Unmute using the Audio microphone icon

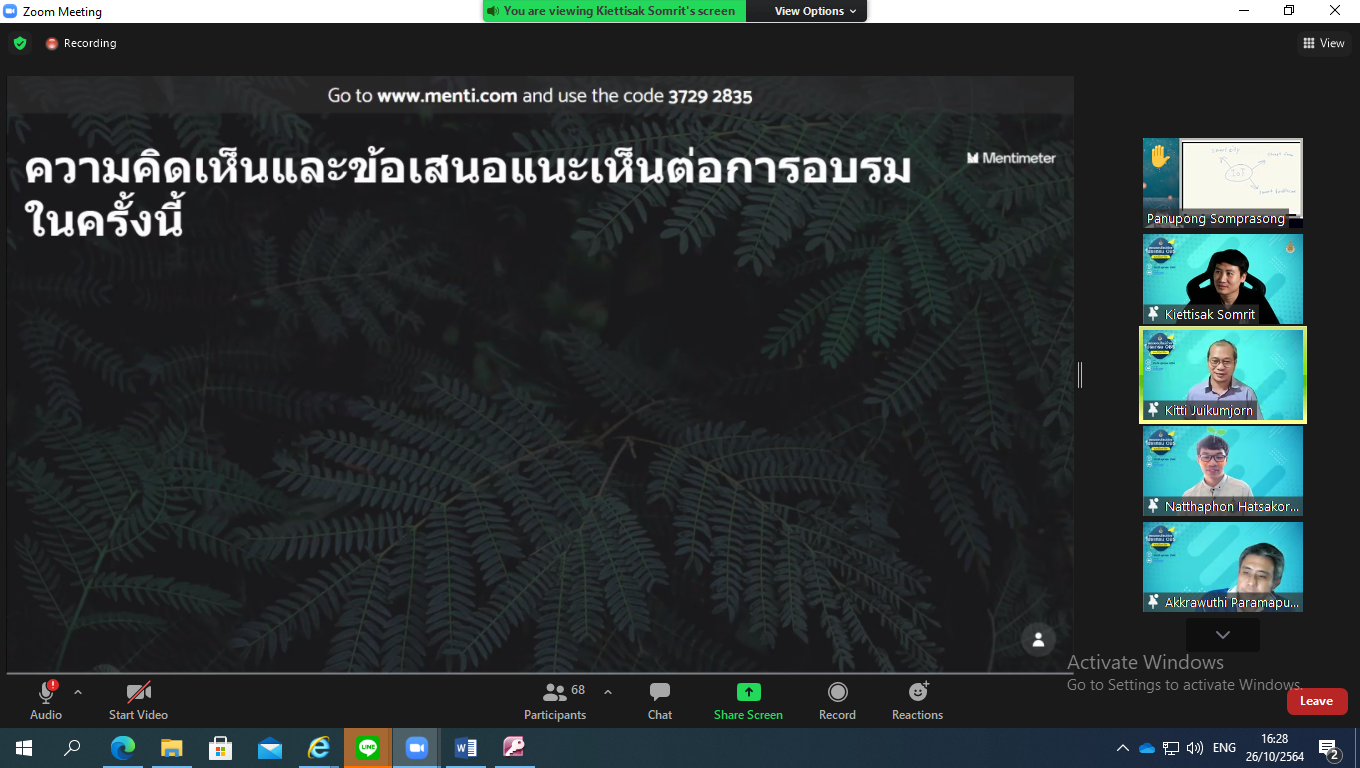(x=46, y=692)
